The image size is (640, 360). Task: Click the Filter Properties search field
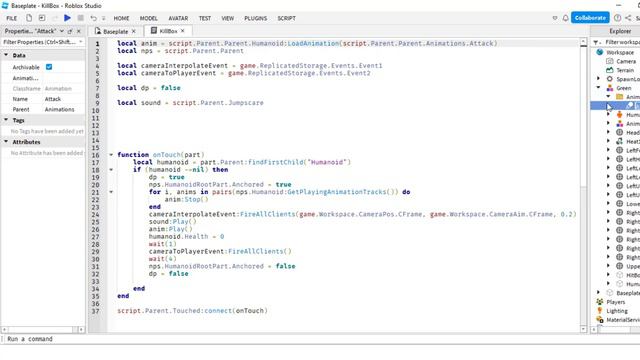42,42
